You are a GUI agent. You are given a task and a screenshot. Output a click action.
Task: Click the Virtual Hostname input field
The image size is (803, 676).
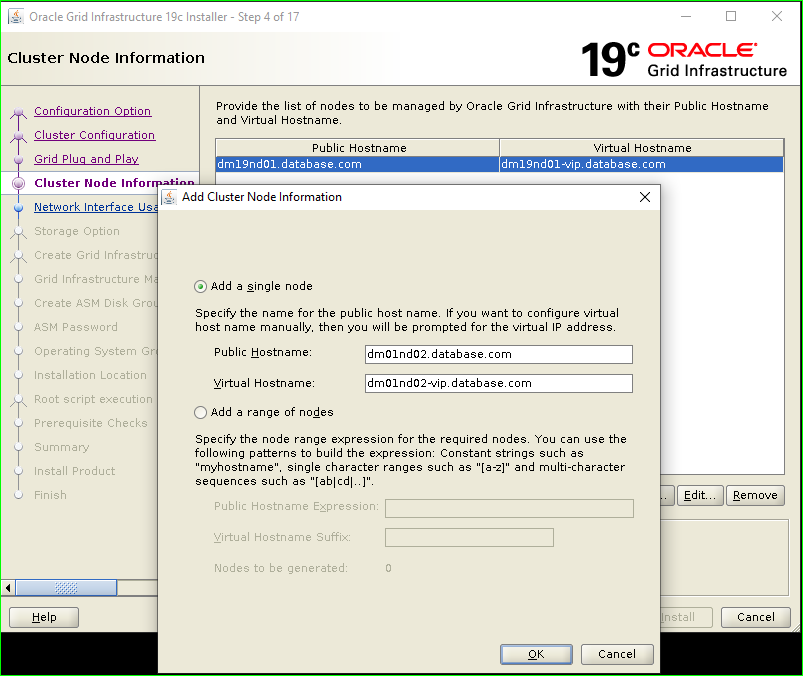498,383
